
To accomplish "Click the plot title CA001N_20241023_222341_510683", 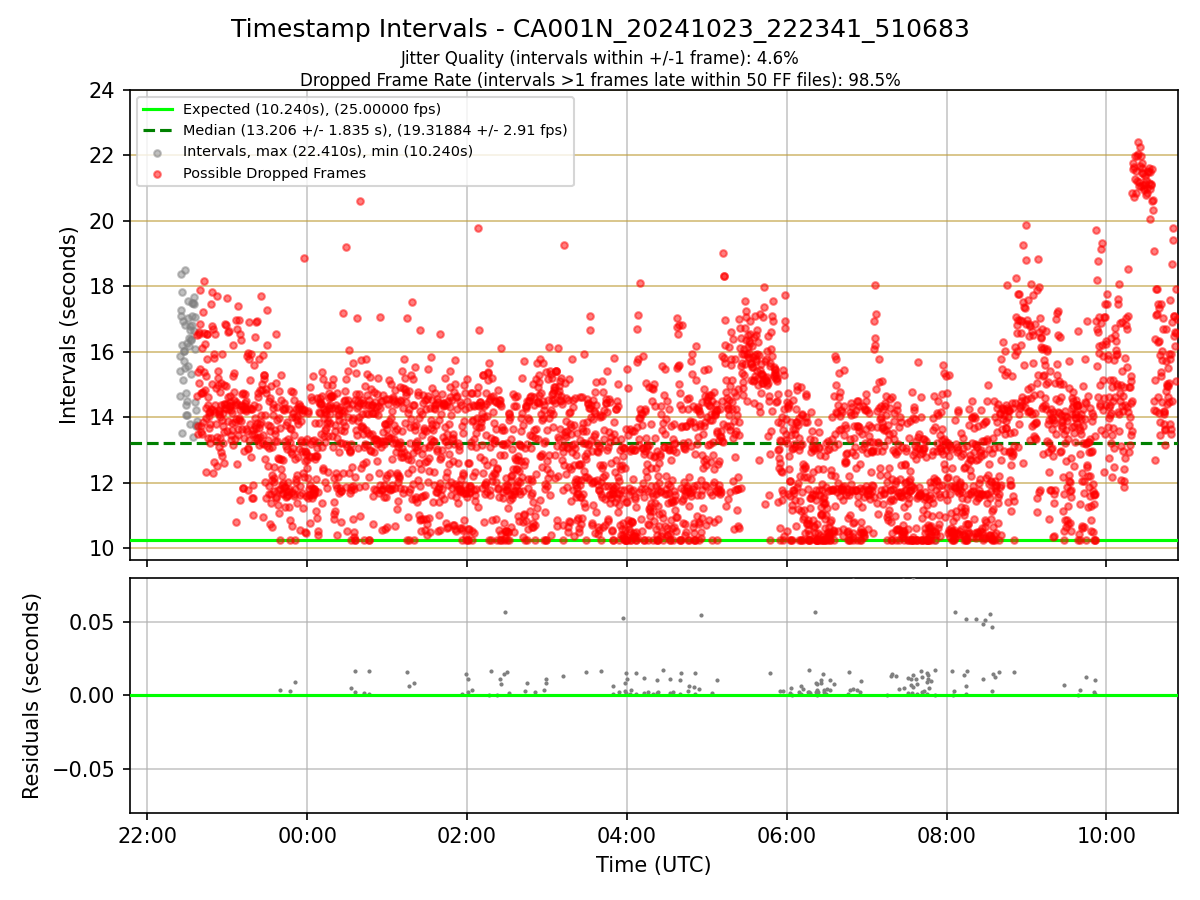I will 600,29.
